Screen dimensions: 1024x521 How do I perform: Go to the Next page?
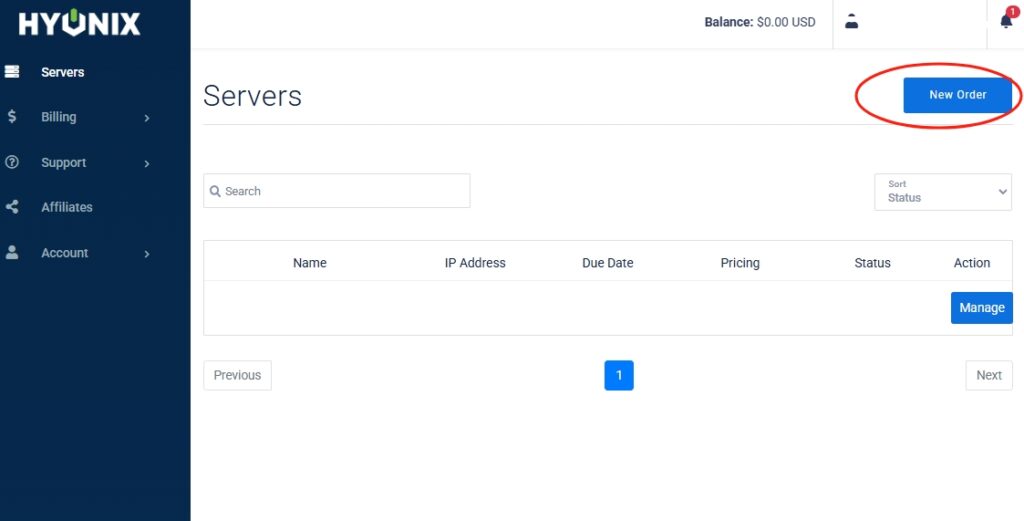[x=988, y=375]
